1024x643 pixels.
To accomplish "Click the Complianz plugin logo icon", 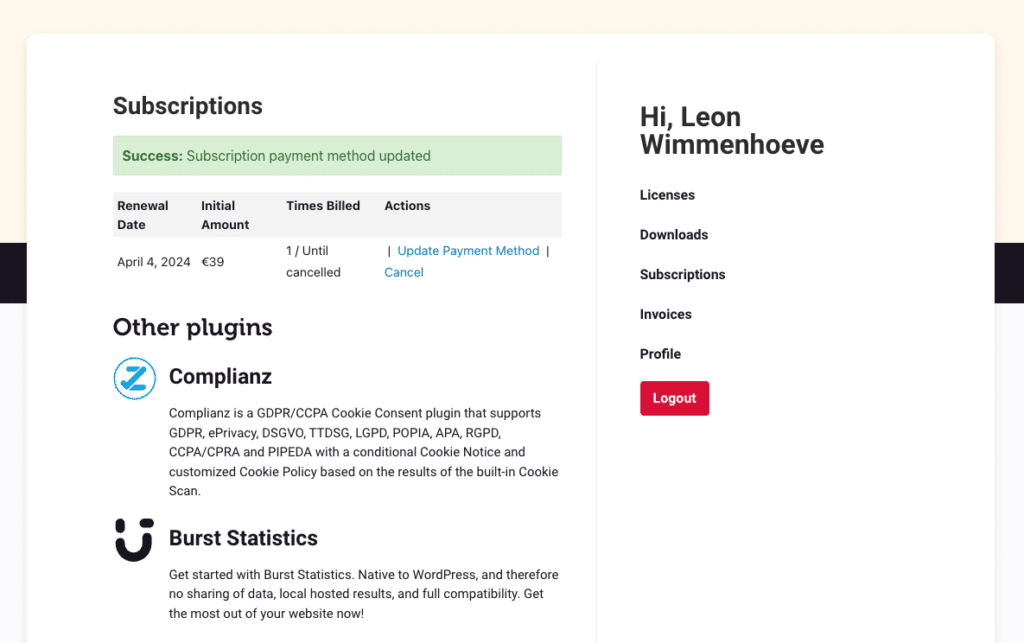I will [x=135, y=378].
